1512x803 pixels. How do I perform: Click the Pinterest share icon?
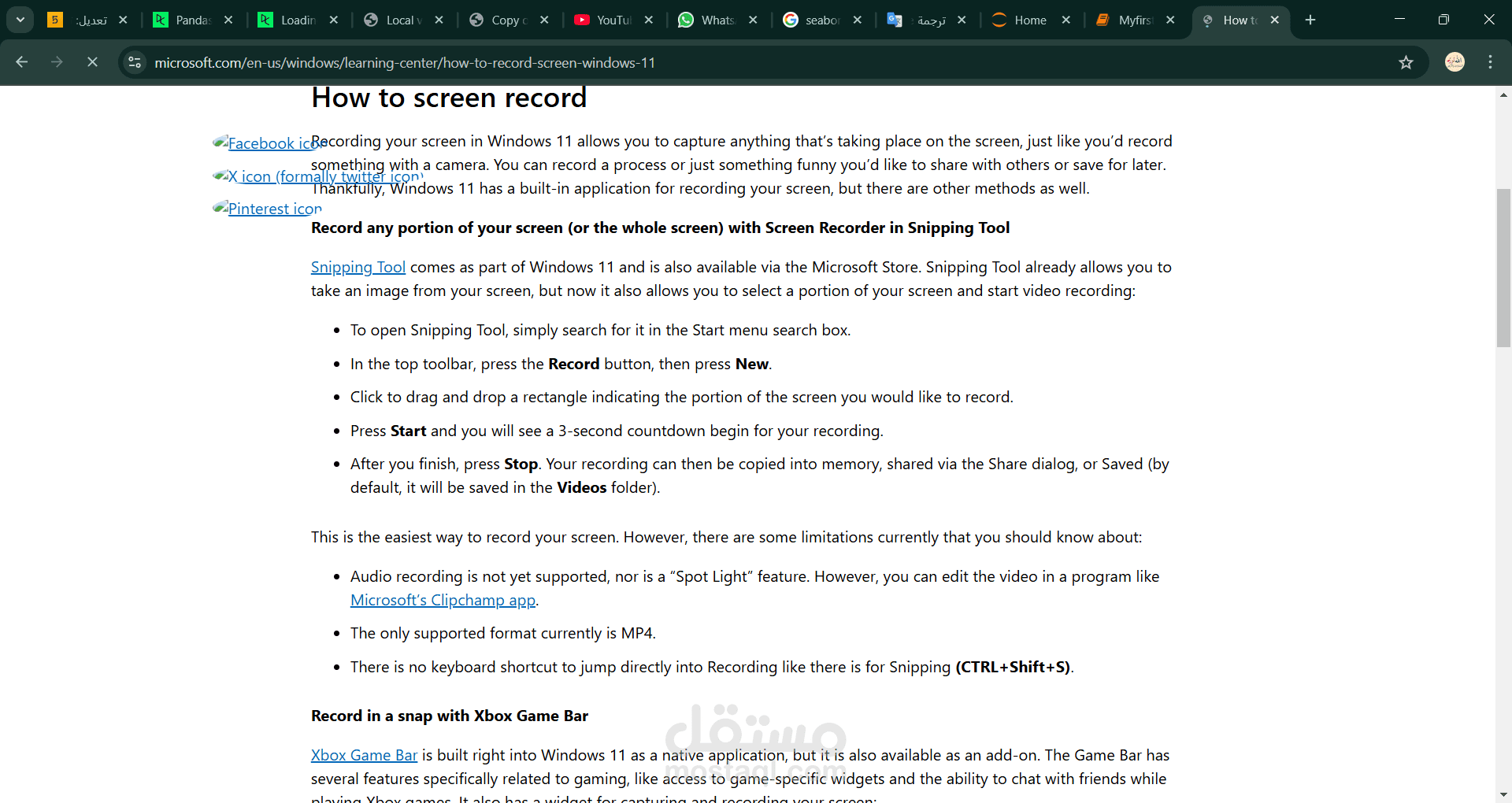(x=267, y=208)
